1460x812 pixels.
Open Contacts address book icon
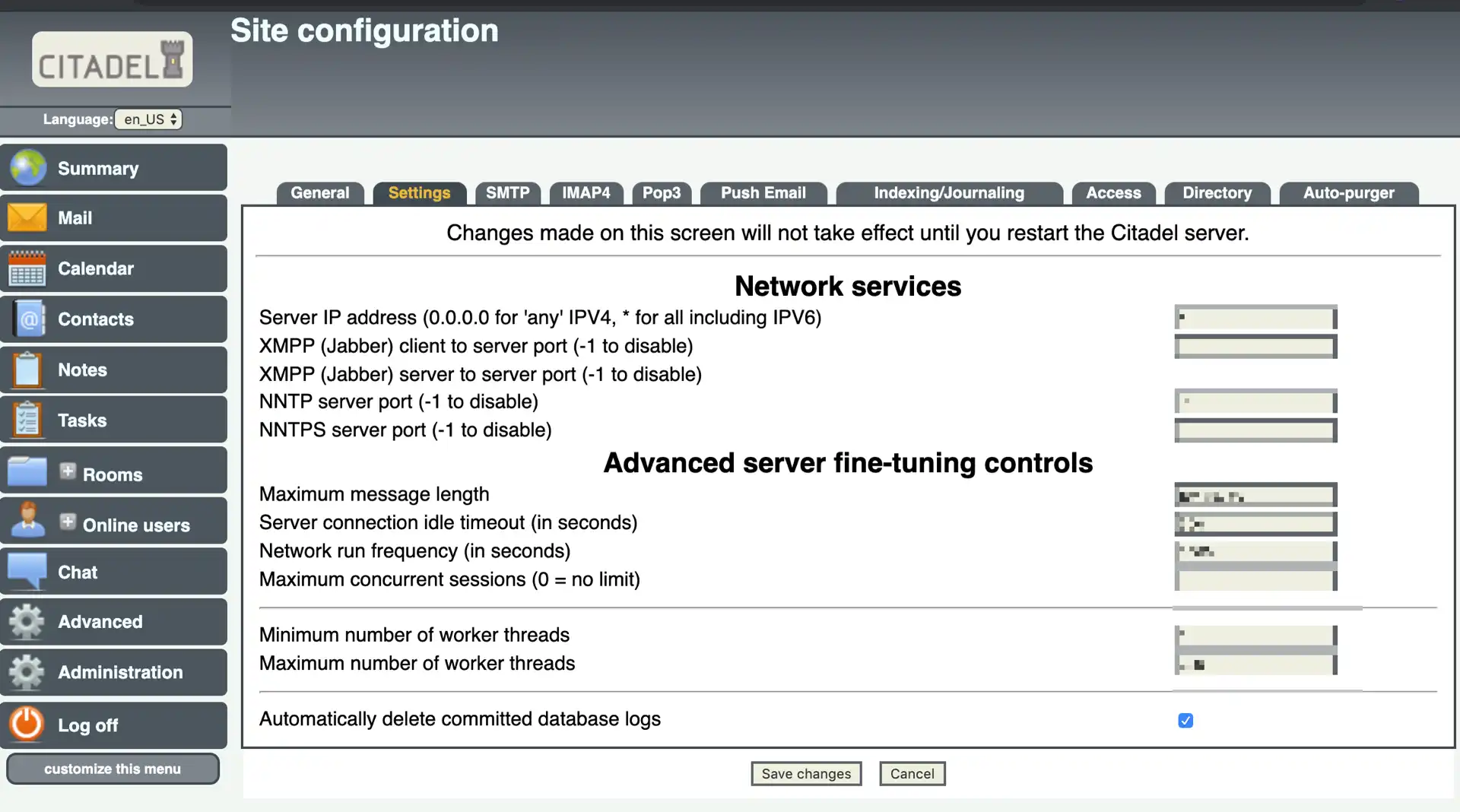click(x=28, y=319)
